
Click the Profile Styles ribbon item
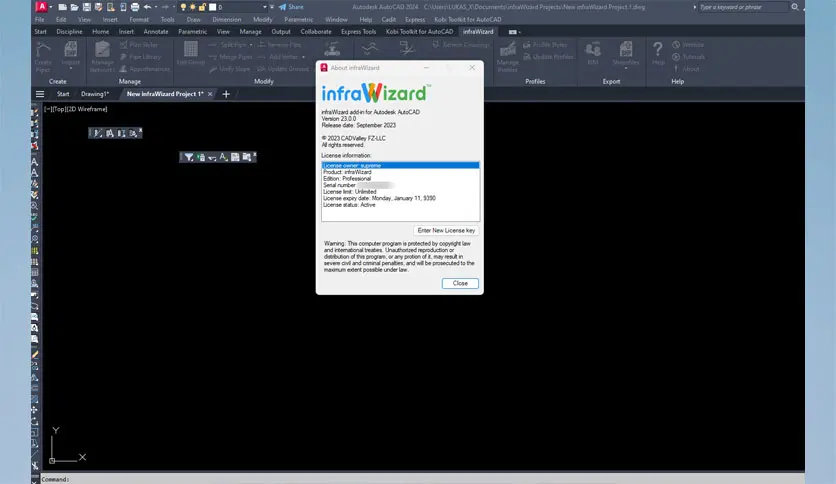coord(545,45)
